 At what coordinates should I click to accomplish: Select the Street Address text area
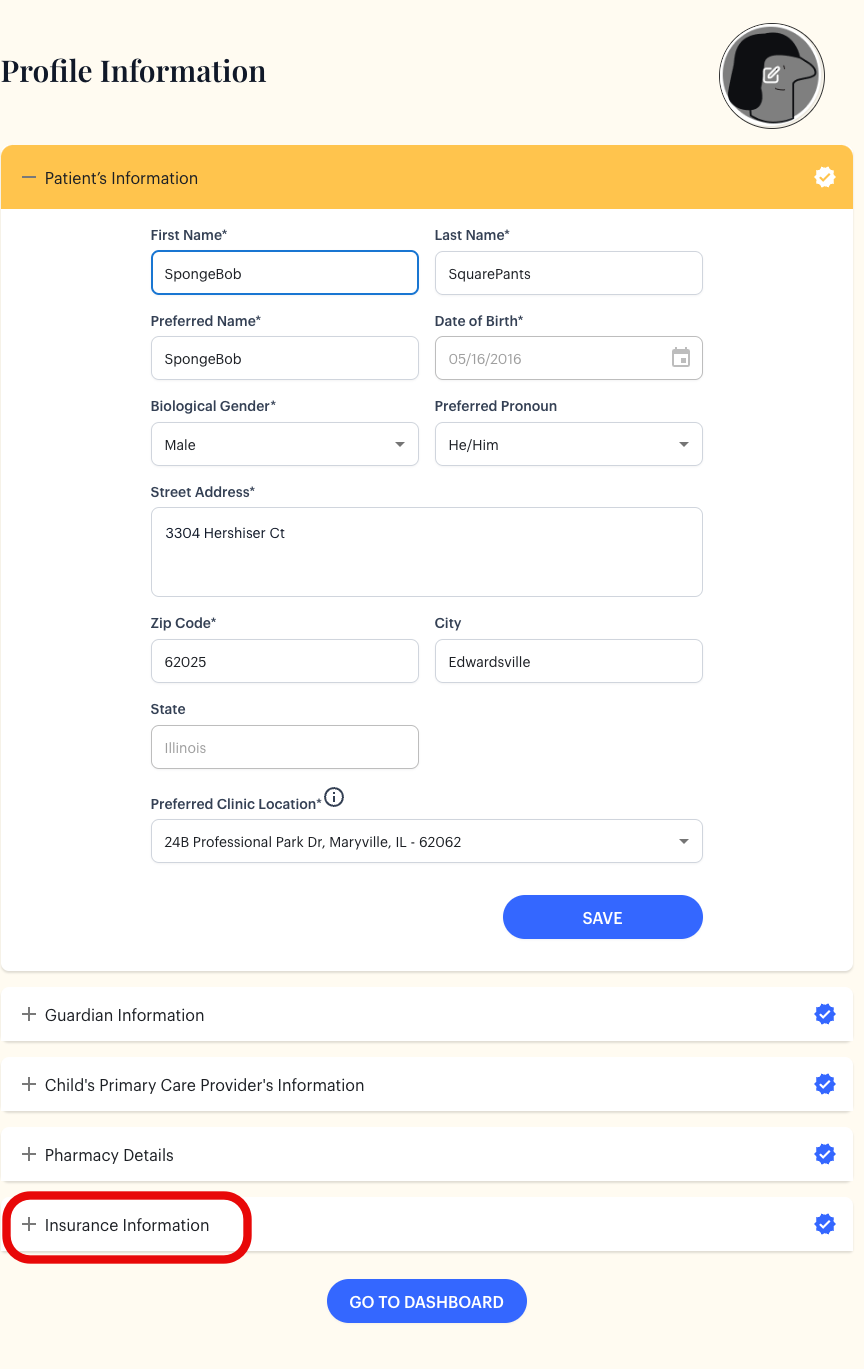point(426,551)
